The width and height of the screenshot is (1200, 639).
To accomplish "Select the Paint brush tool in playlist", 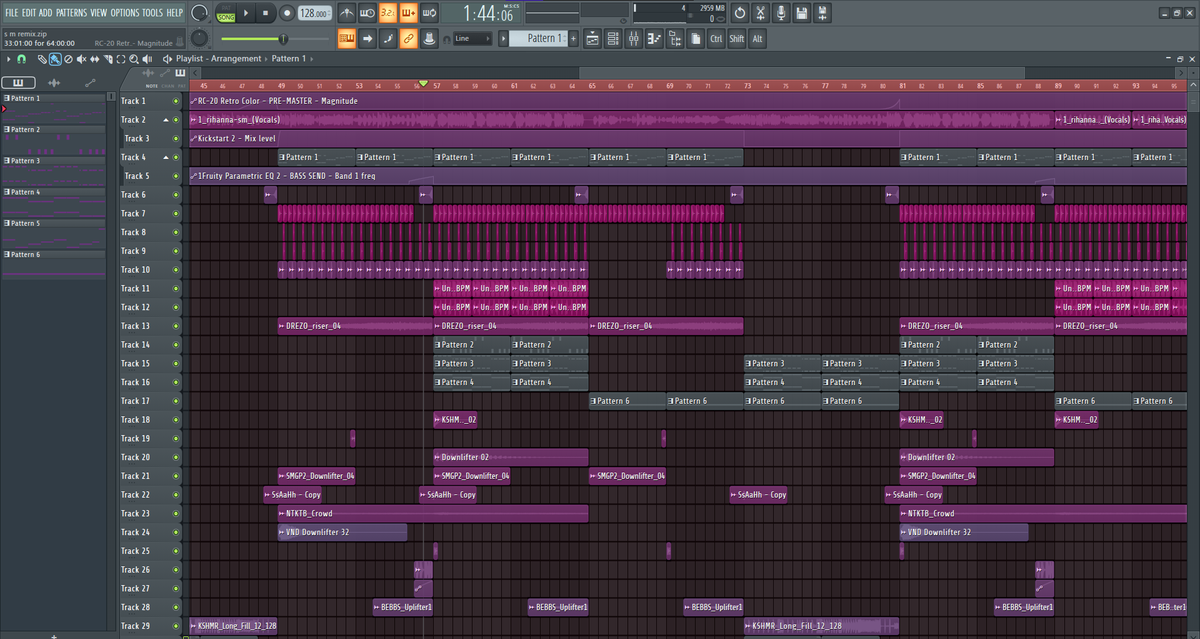I will (x=56, y=59).
